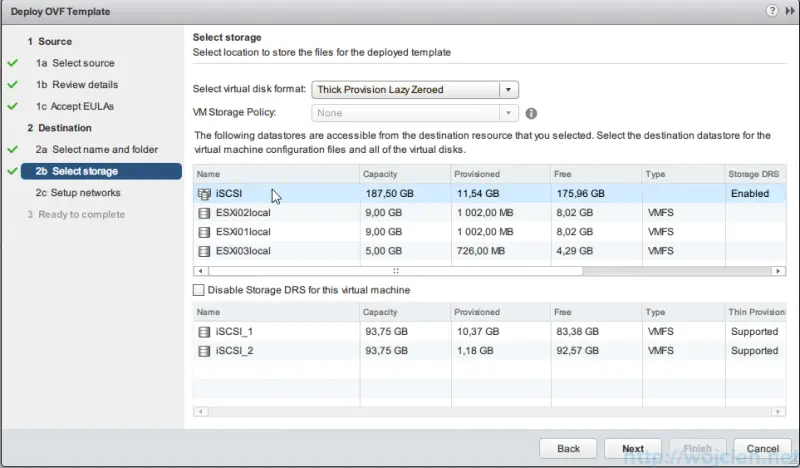
Task: Open the VM Storage Policy dropdown arrow
Action: click(508, 113)
